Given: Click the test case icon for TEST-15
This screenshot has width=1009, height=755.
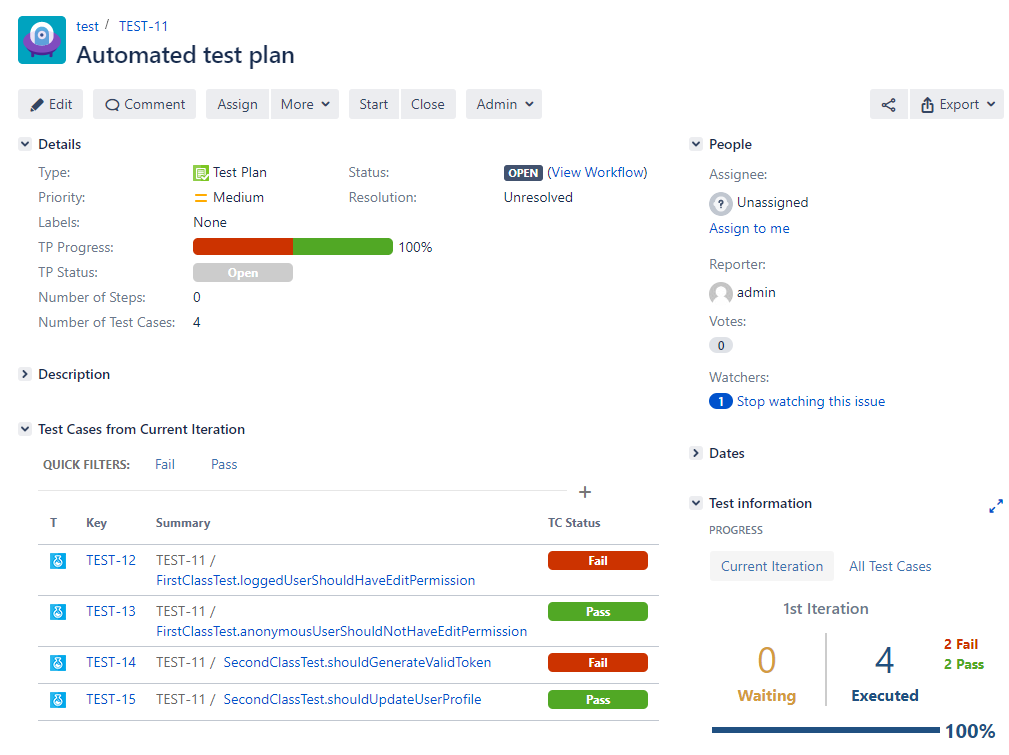Looking at the screenshot, I should point(58,700).
